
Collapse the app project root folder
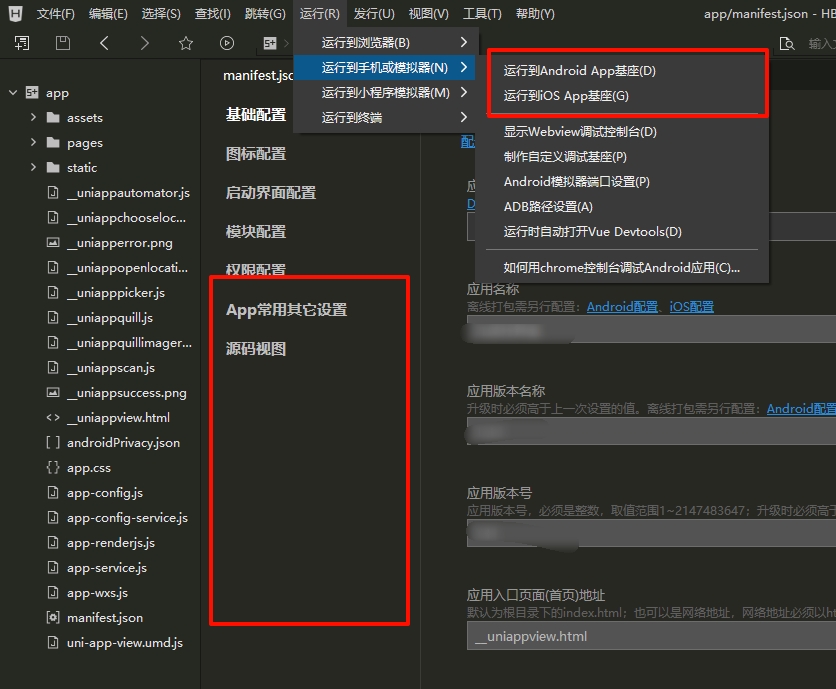coord(14,93)
